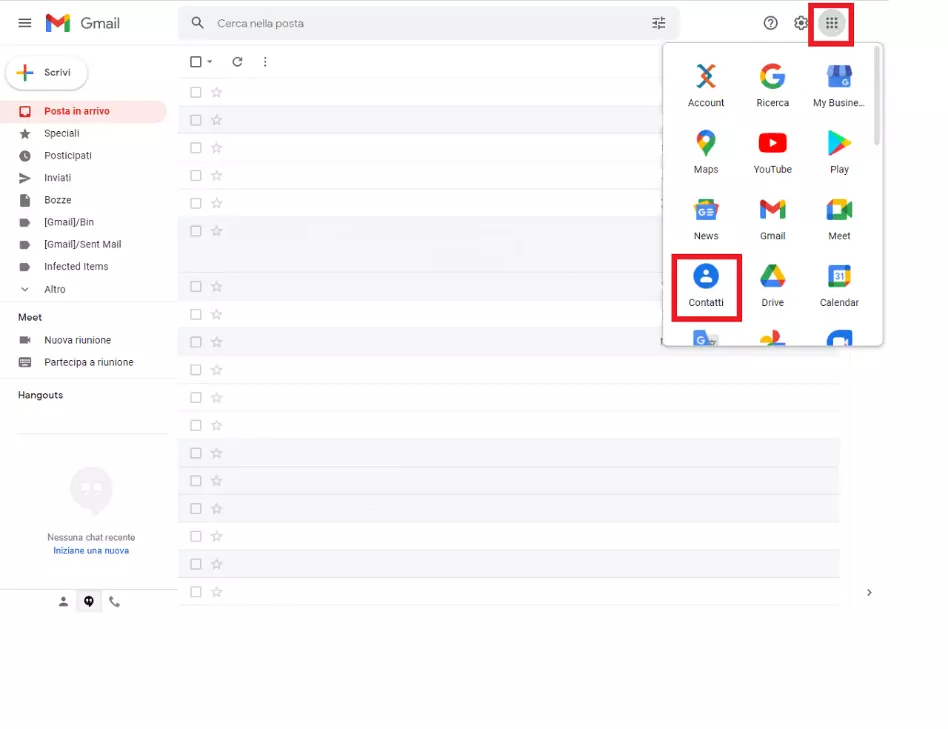Click Iniziane una nuova link
Image resolution: width=948 pixels, height=729 pixels.
point(91,551)
